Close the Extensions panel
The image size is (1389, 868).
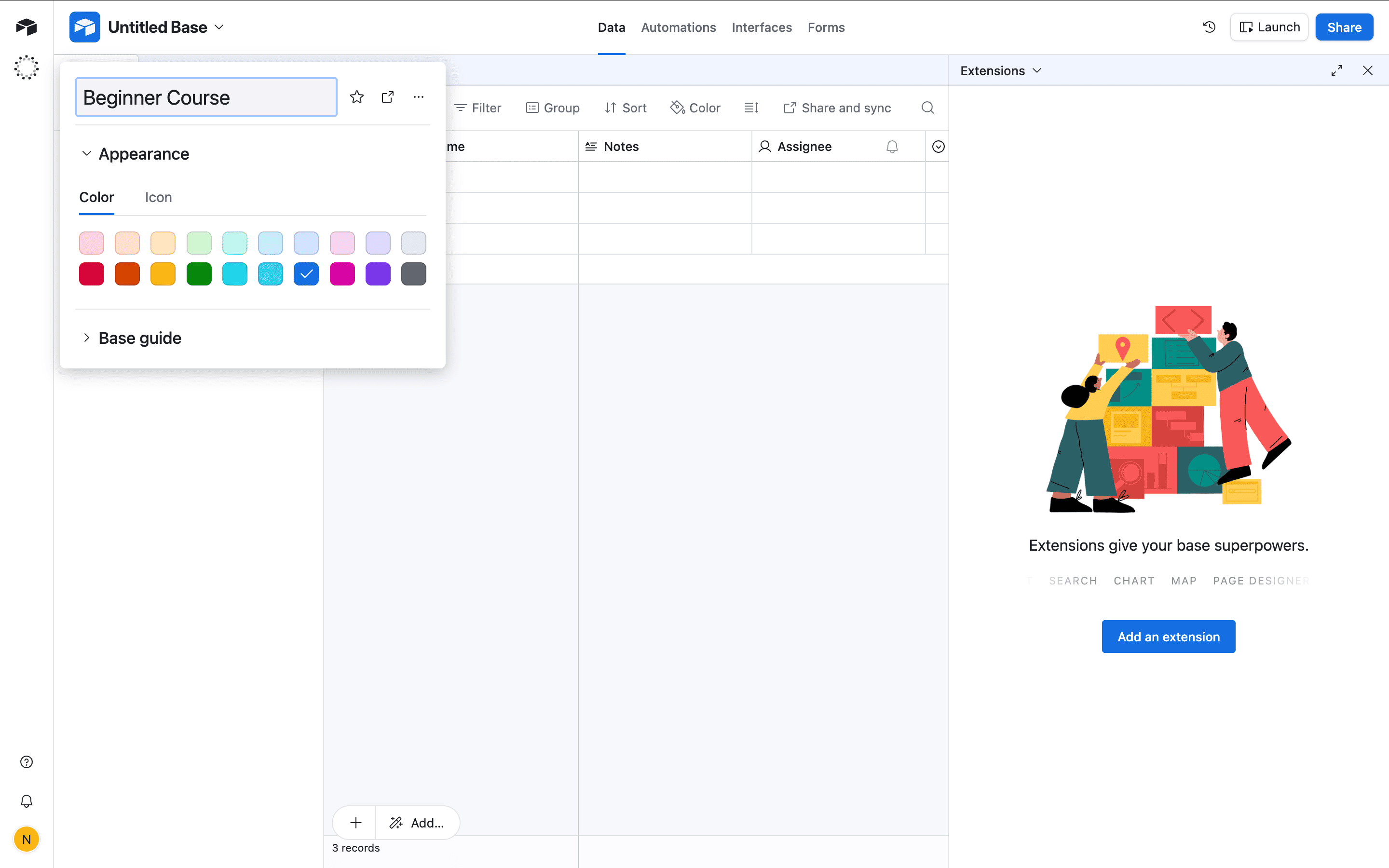click(x=1368, y=70)
